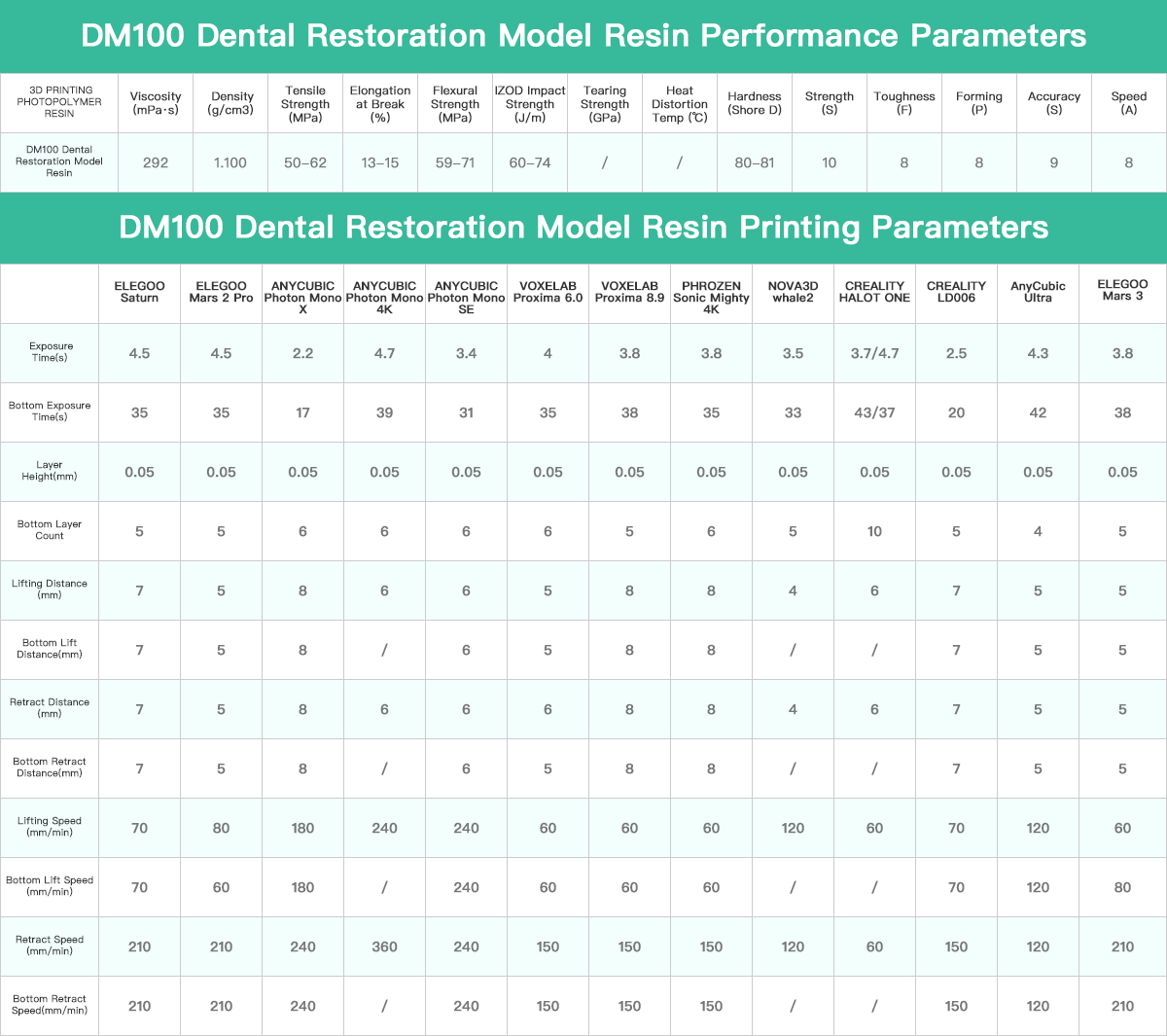The image size is (1167, 1036).
Task: Click the Strength (S) value 10
Action: [830, 162]
